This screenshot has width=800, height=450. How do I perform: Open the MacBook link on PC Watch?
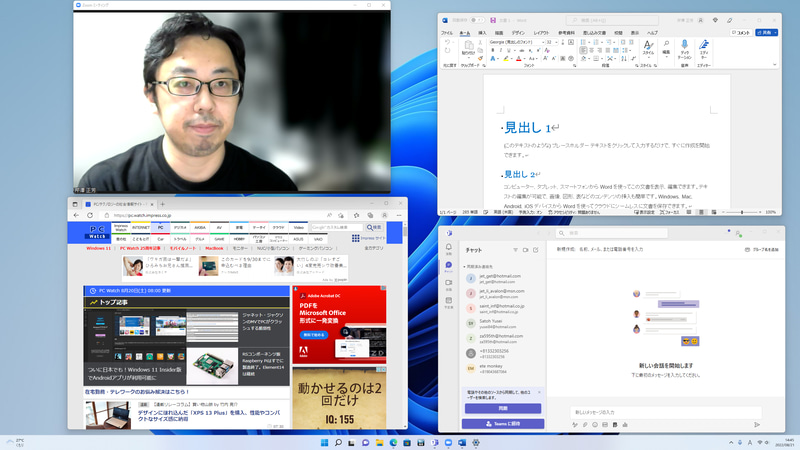pyautogui.click(x=214, y=248)
